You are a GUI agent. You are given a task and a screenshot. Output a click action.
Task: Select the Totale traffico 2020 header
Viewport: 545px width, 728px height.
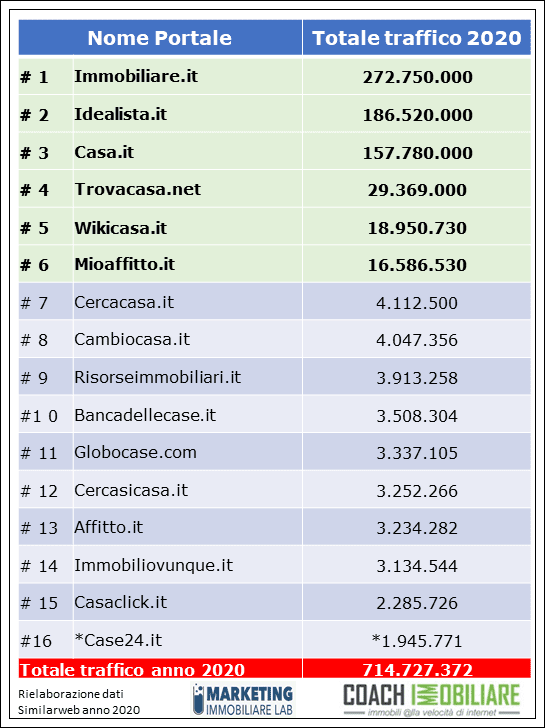pos(417,38)
